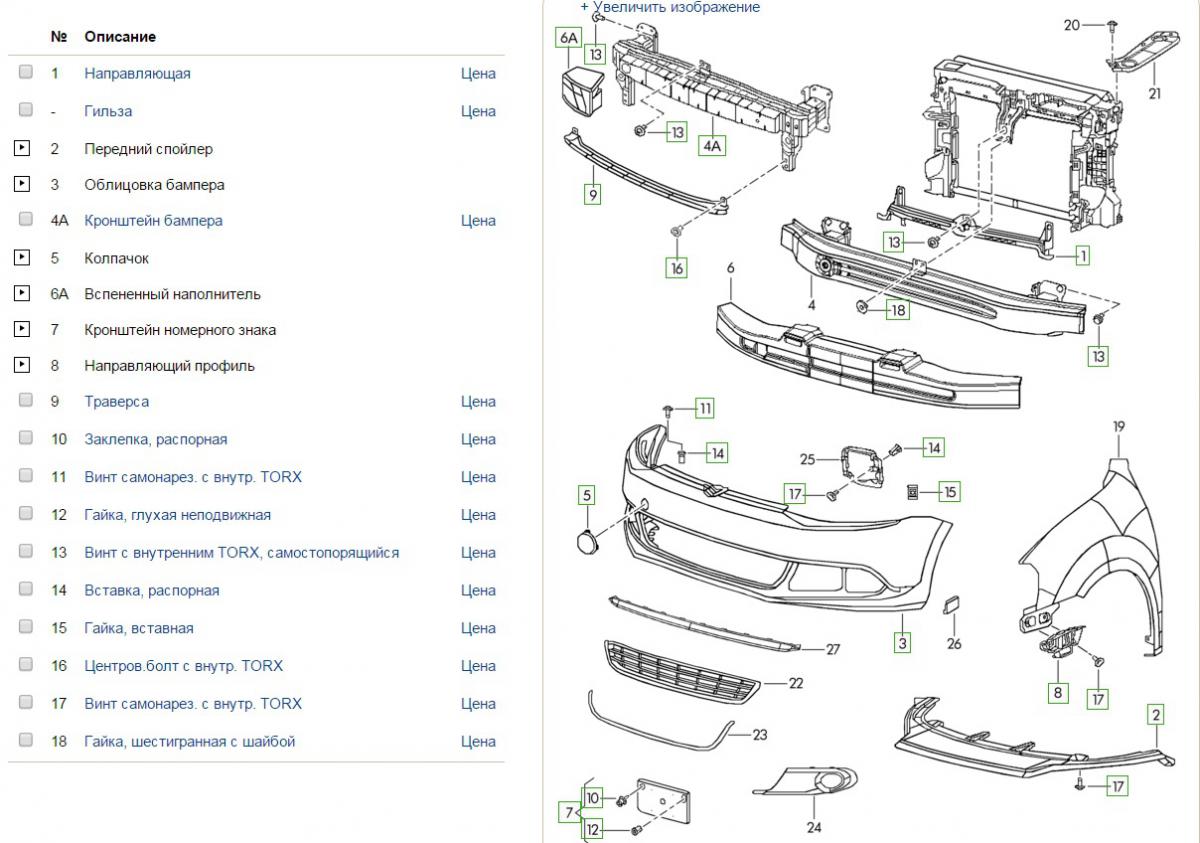Select callout 5 next to the cap
The width and height of the screenshot is (1200, 843).
tap(586, 494)
